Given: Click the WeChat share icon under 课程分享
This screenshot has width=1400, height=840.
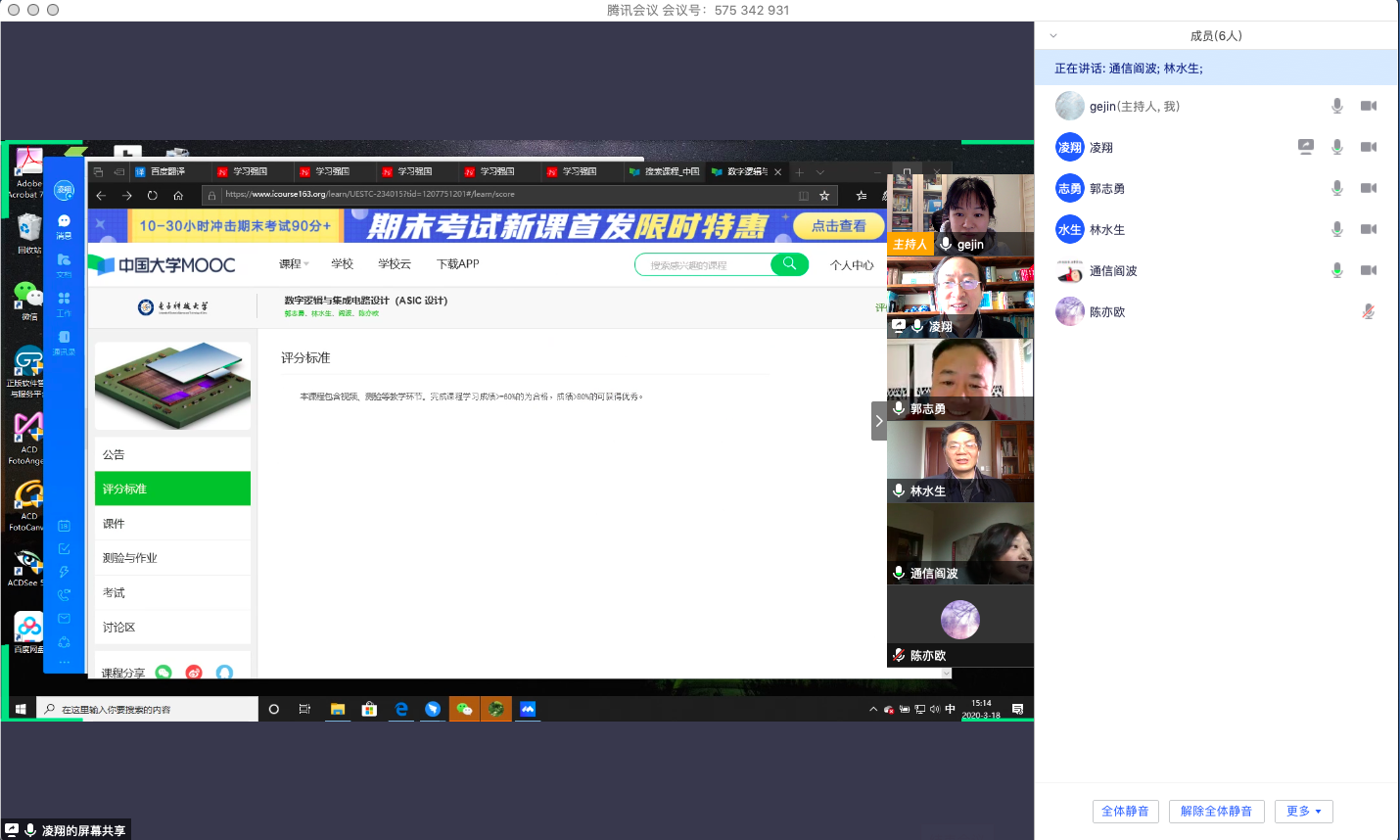Looking at the screenshot, I should tap(163, 672).
